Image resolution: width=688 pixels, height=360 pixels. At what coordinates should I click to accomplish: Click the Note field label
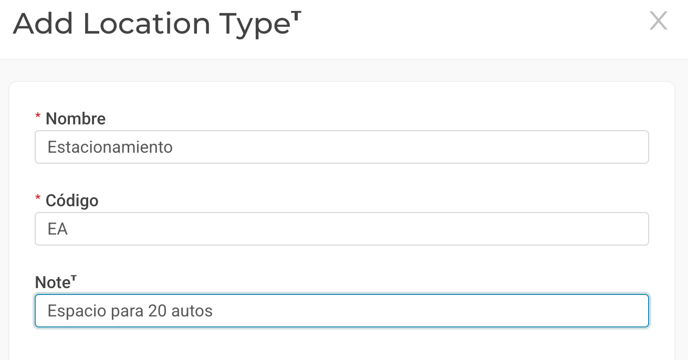[53, 282]
